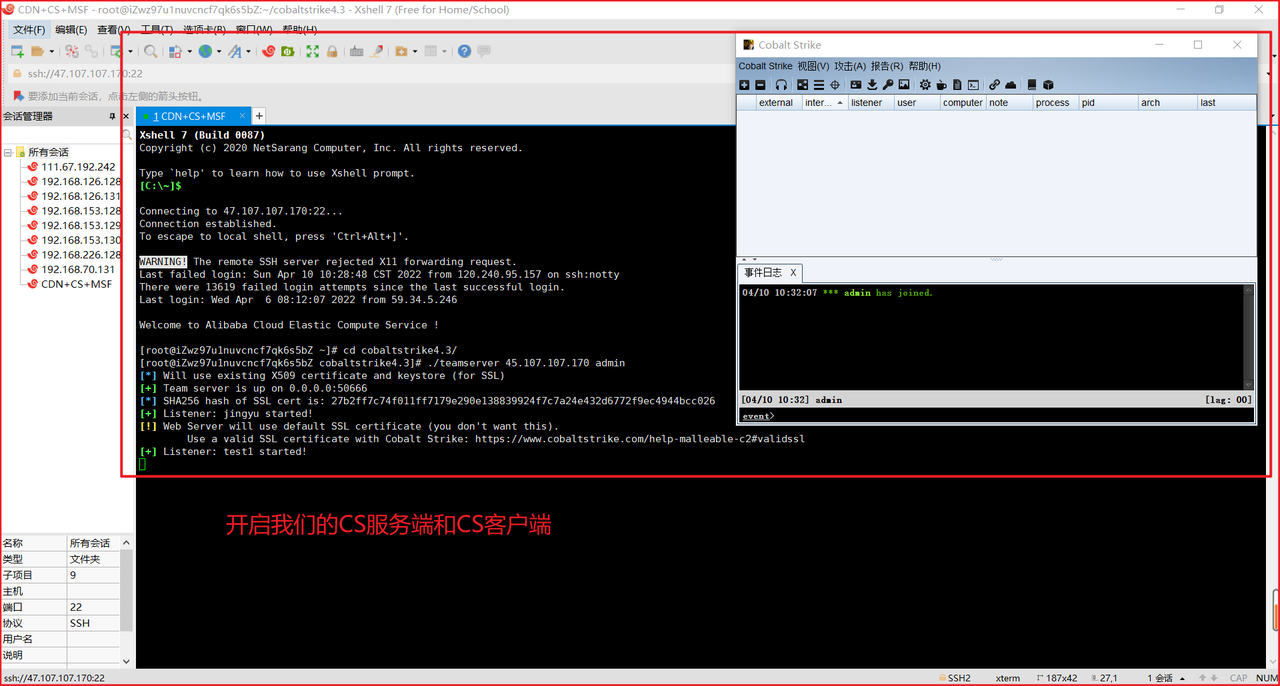Image resolution: width=1280 pixels, height=686 pixels.
Task: Open the 攻击(A) menu in Cobalt Strike
Action: 850,66
